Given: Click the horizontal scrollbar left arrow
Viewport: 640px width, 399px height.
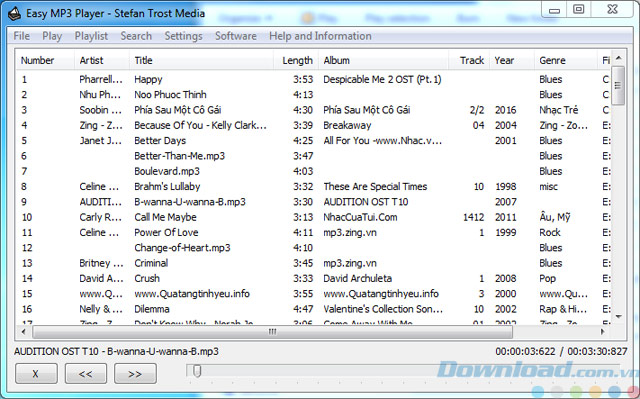Looking at the screenshot, I should [x=24, y=332].
